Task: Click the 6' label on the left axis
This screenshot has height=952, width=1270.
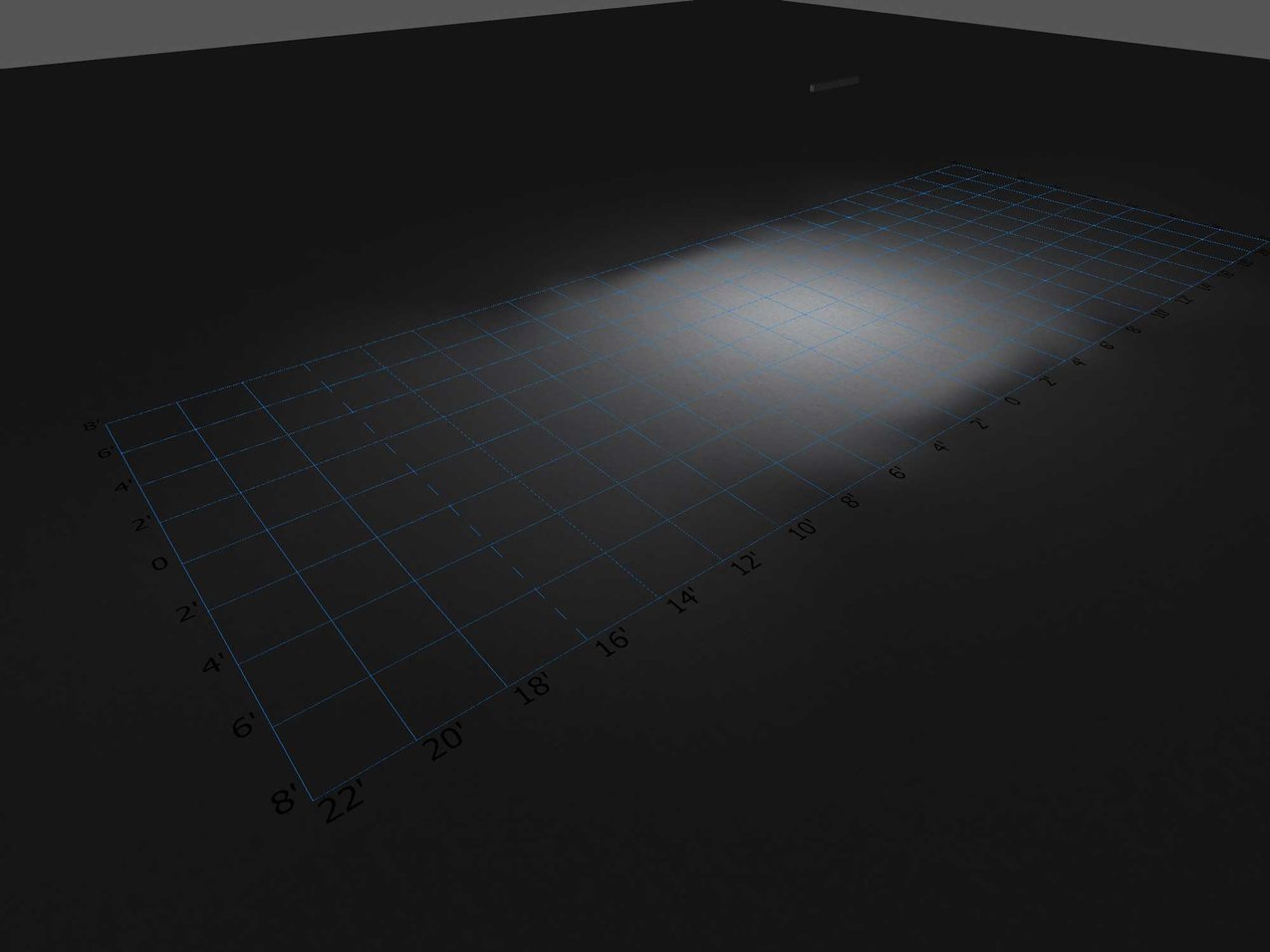Action: click(x=105, y=454)
